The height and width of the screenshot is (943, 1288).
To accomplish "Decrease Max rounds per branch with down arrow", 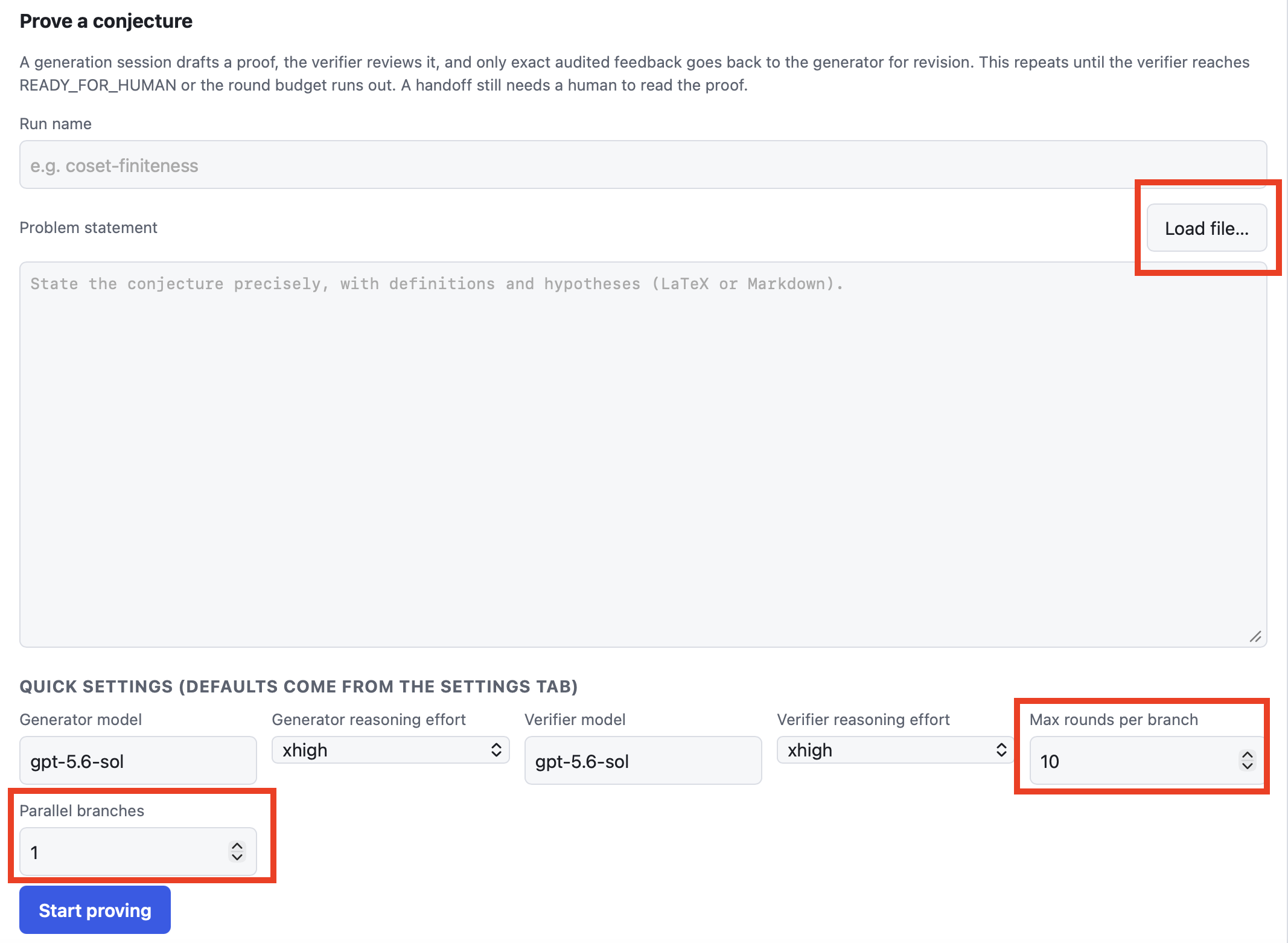I will click(x=1247, y=766).
